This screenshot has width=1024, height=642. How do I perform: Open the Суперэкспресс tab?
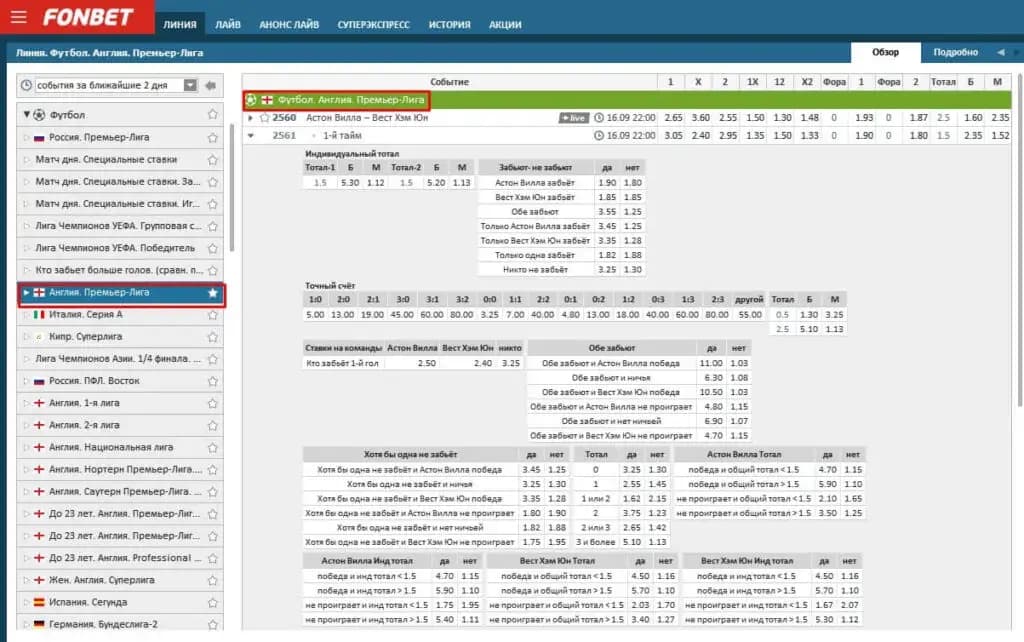pyautogui.click(x=374, y=24)
